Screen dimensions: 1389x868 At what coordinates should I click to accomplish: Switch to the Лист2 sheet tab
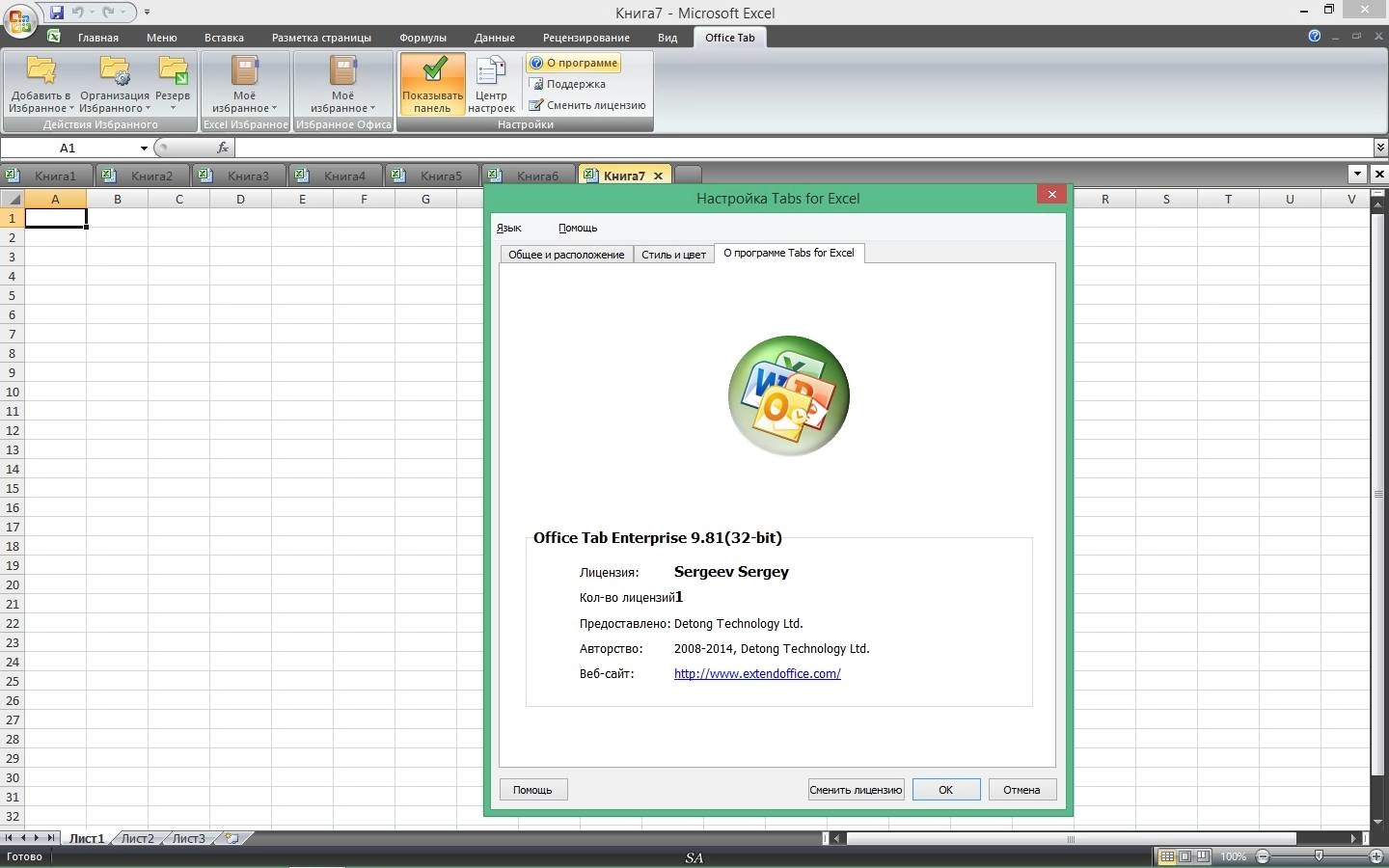[137, 838]
